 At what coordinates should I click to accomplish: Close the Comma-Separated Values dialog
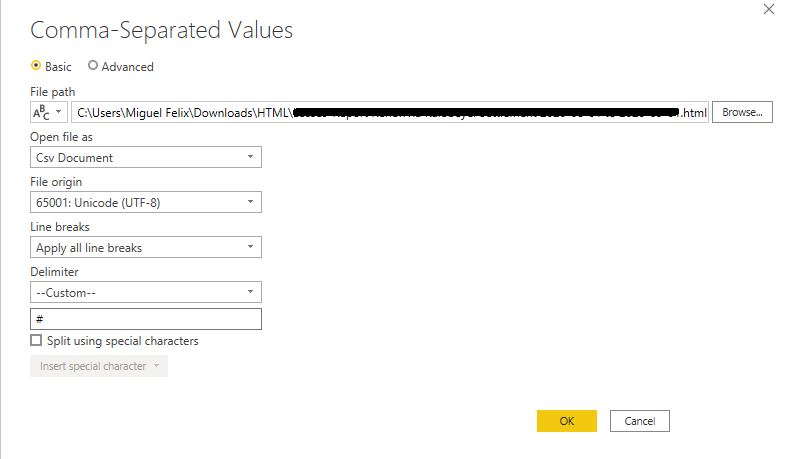pyautogui.click(x=768, y=10)
